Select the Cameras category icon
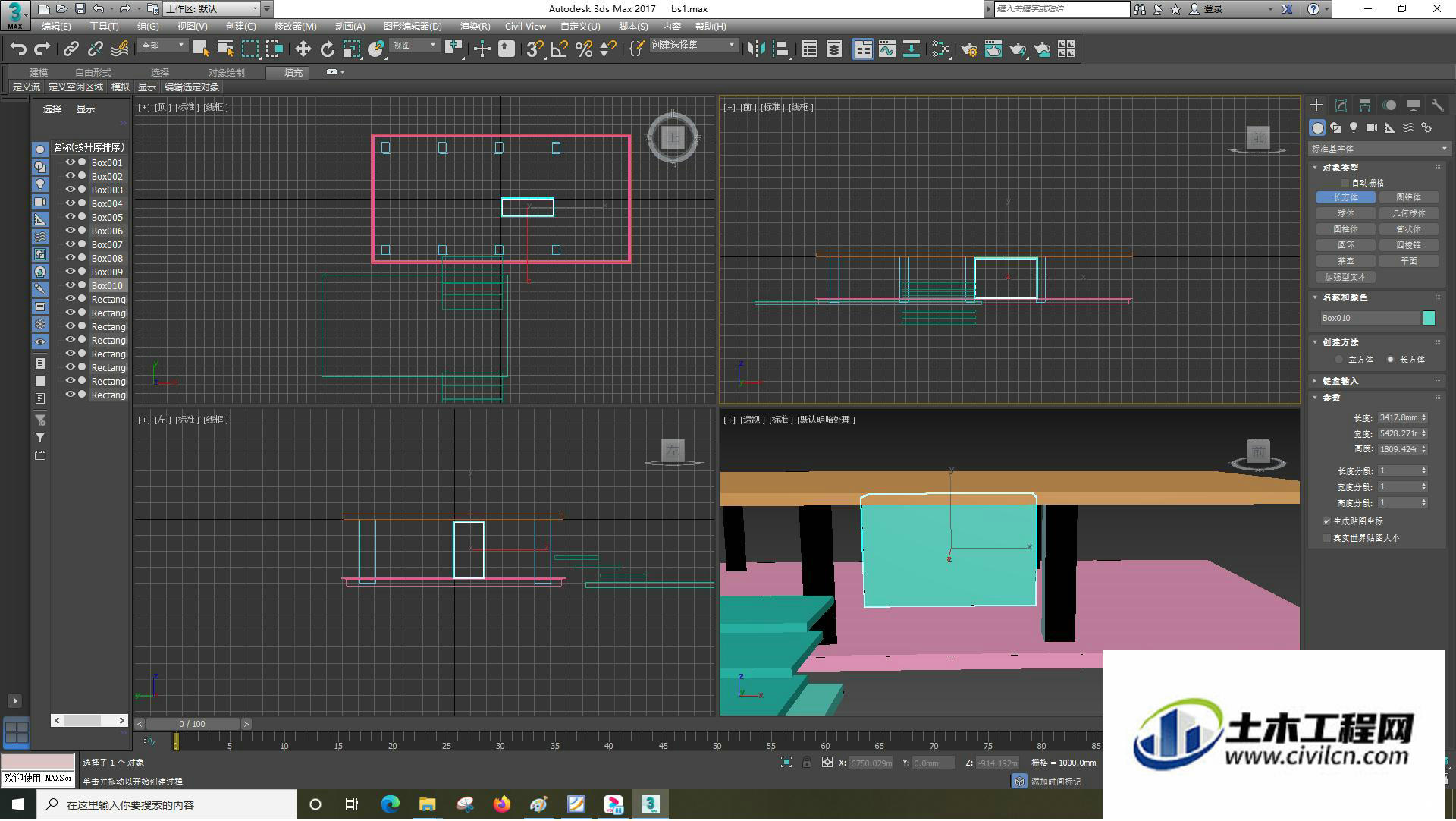1456x821 pixels. [x=1371, y=127]
